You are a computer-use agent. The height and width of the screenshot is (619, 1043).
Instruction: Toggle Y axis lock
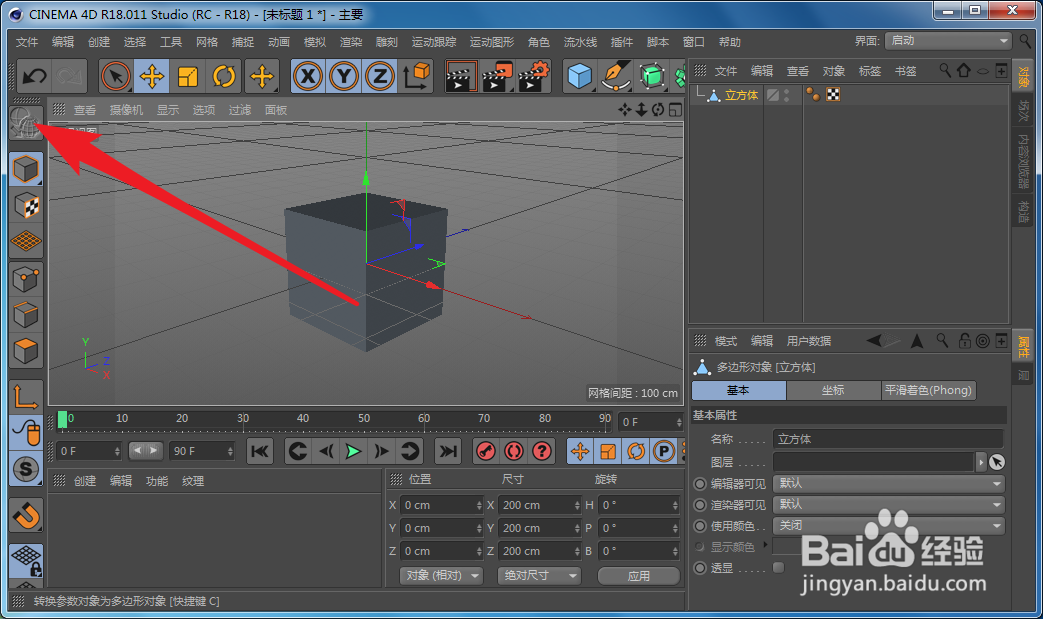[344, 76]
